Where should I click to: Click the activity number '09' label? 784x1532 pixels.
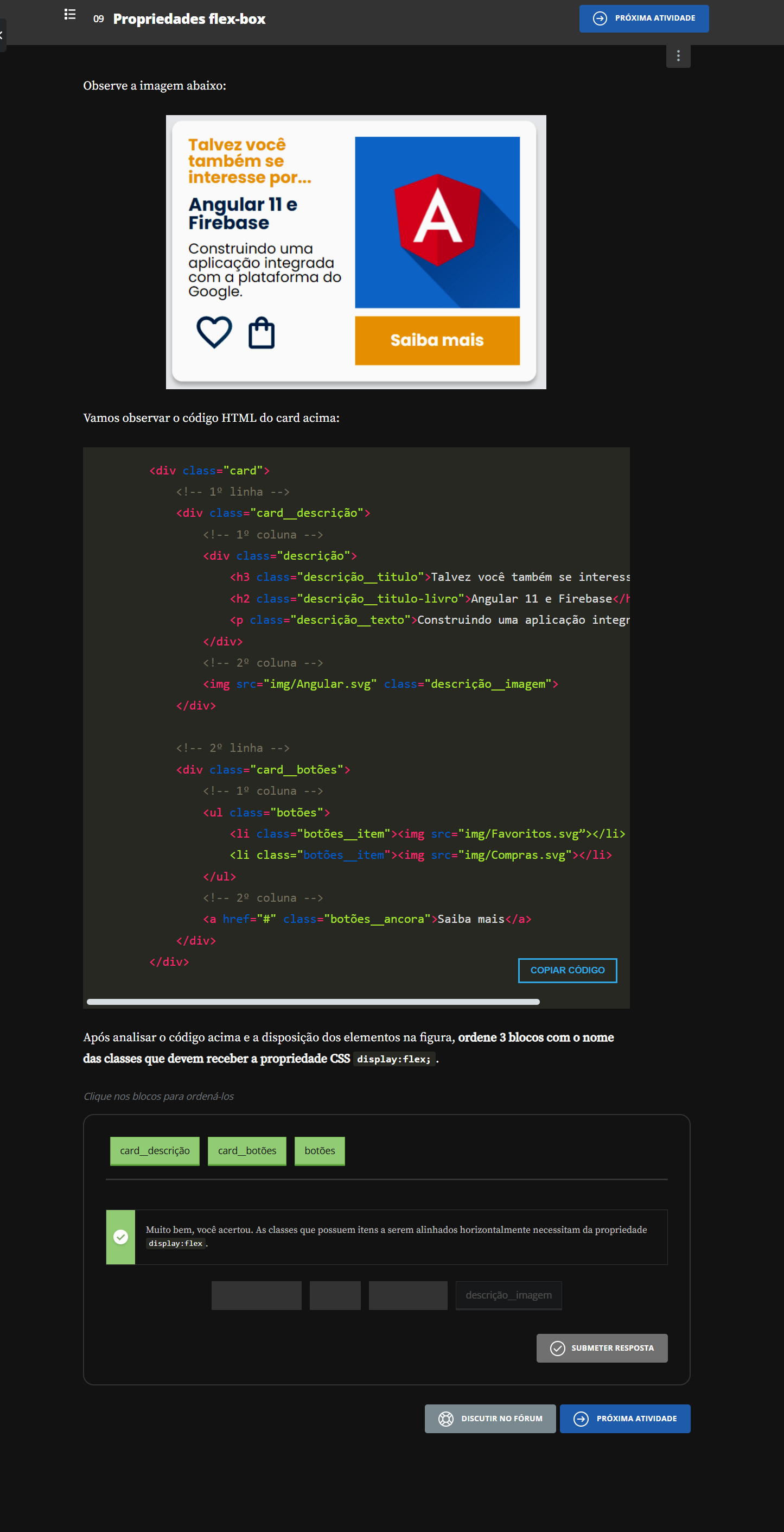99,19
